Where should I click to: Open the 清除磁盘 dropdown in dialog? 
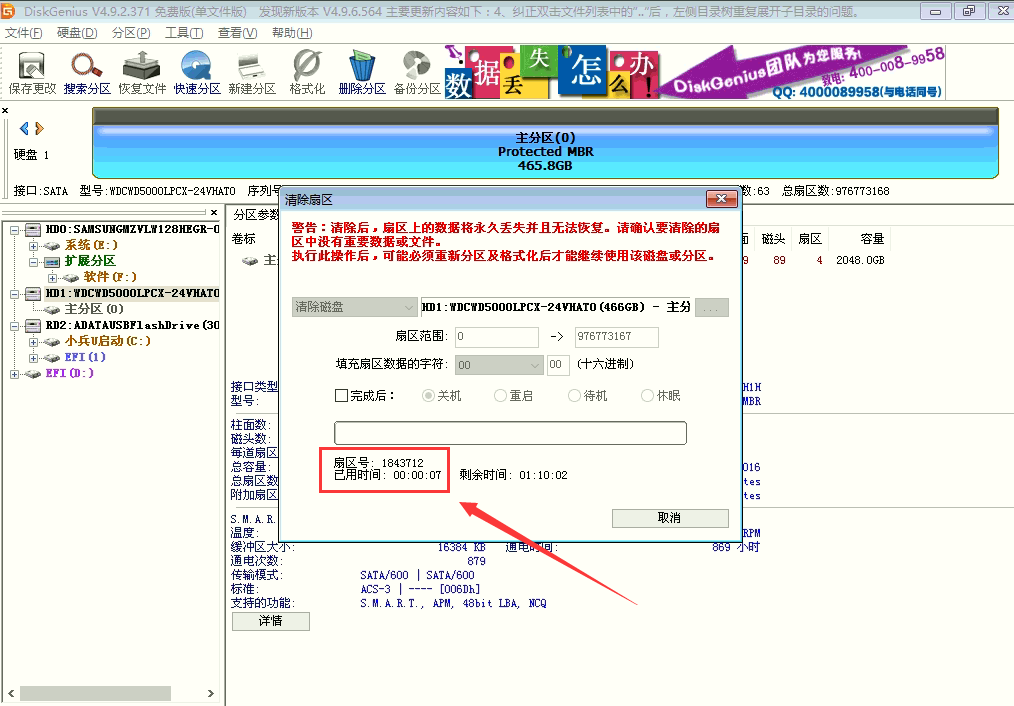tap(354, 307)
